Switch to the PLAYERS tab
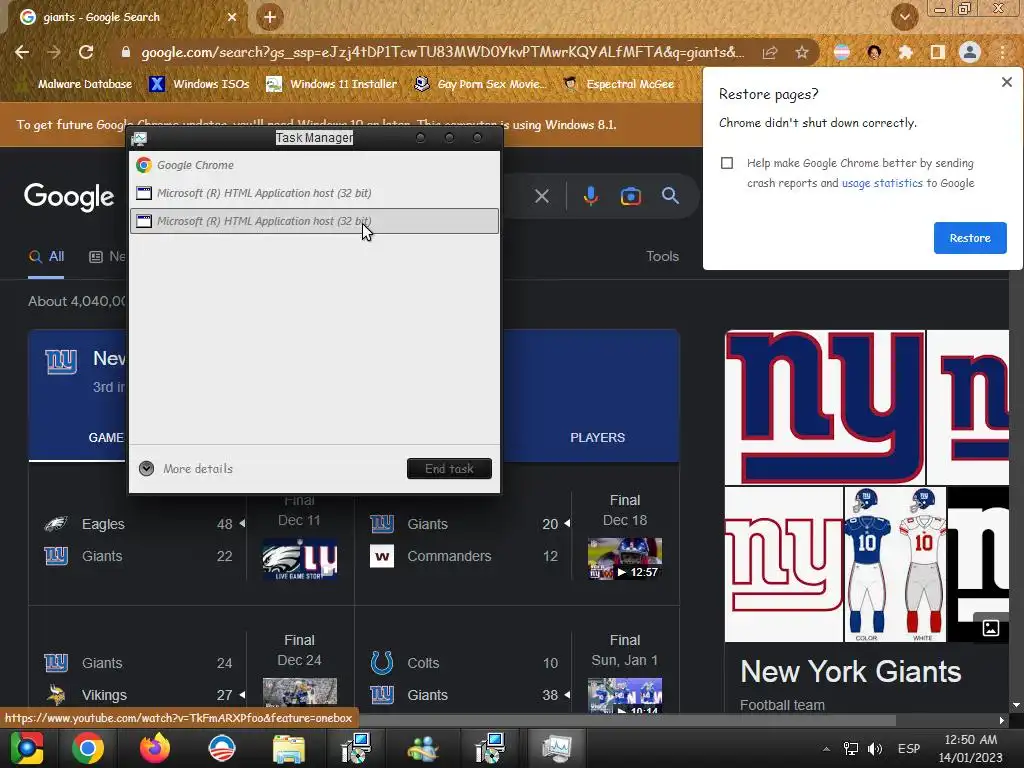 [598, 438]
